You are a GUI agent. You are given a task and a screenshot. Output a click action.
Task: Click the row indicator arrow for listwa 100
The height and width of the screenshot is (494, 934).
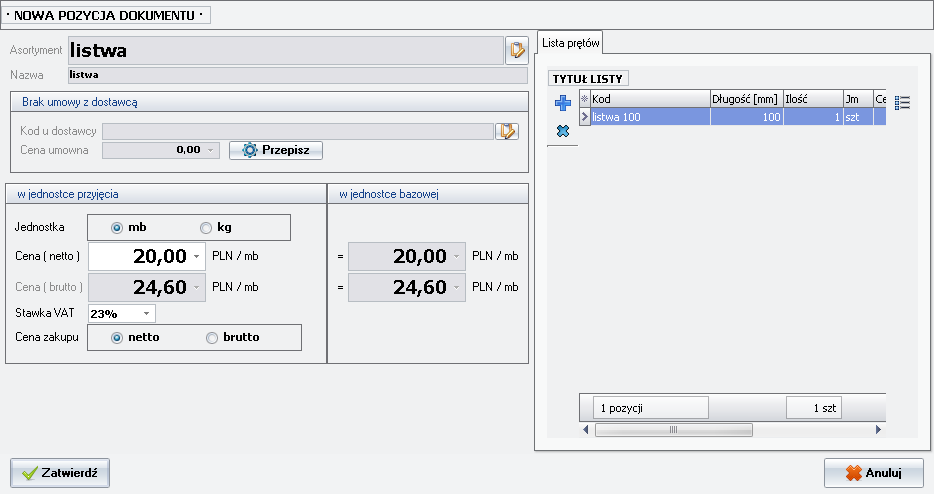[x=585, y=117]
